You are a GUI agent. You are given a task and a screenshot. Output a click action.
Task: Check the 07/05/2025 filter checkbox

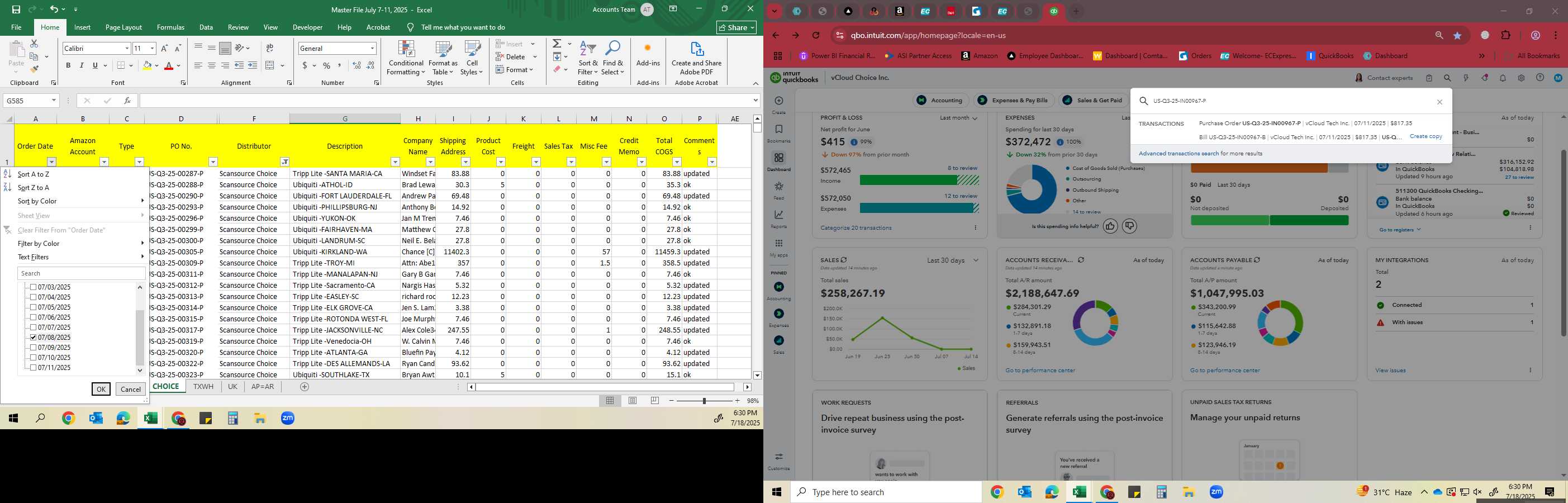[x=34, y=307]
